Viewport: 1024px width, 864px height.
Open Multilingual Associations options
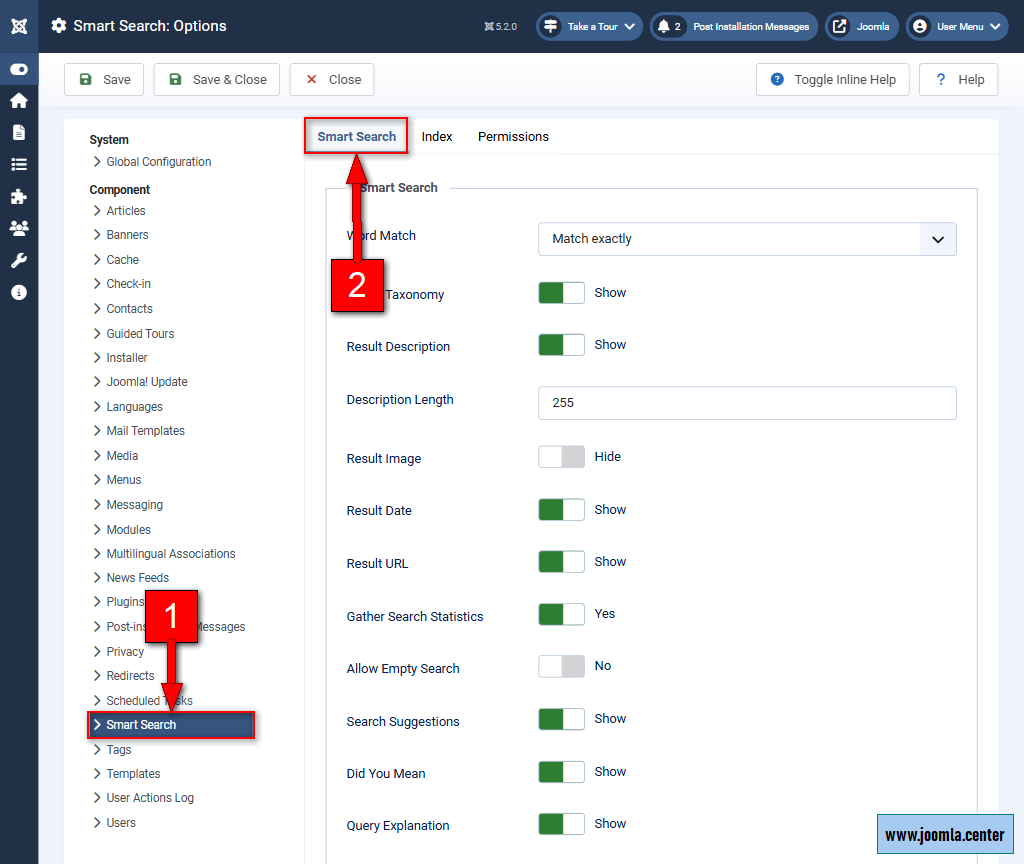pos(170,554)
